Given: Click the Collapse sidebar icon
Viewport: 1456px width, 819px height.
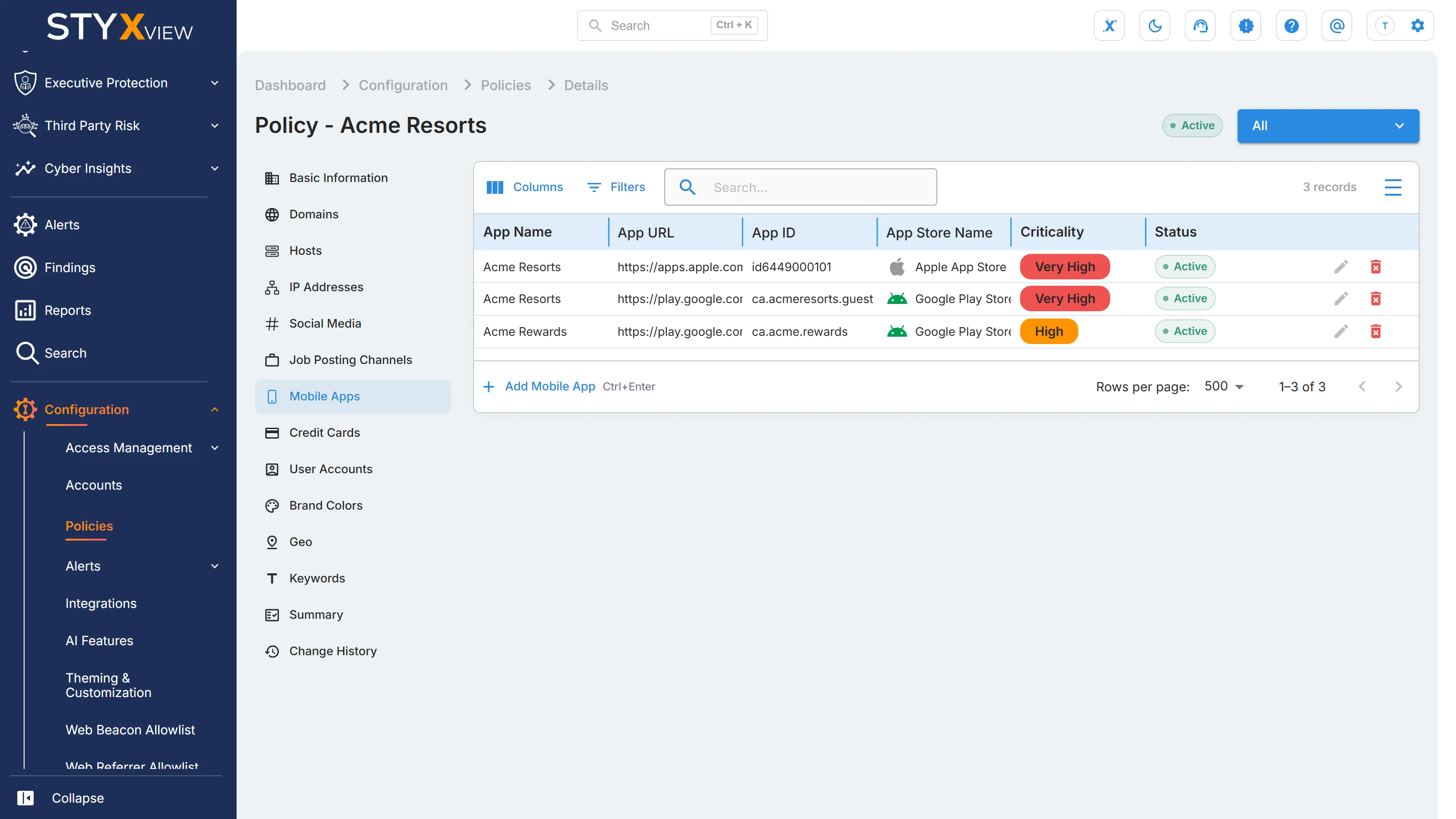Looking at the screenshot, I should tap(25, 798).
